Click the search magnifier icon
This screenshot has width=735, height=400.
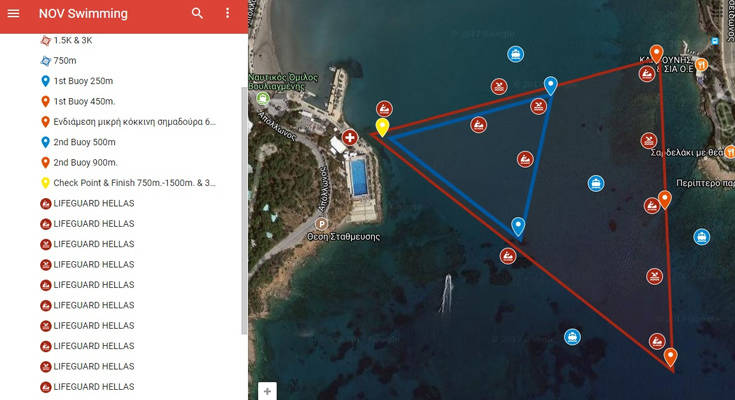tap(197, 14)
